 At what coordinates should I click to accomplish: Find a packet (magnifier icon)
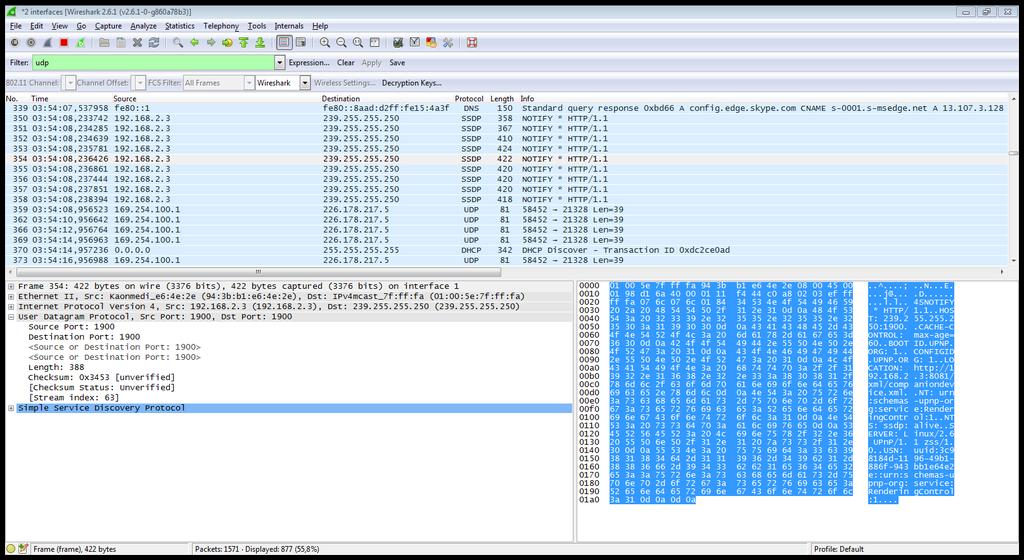(178, 42)
